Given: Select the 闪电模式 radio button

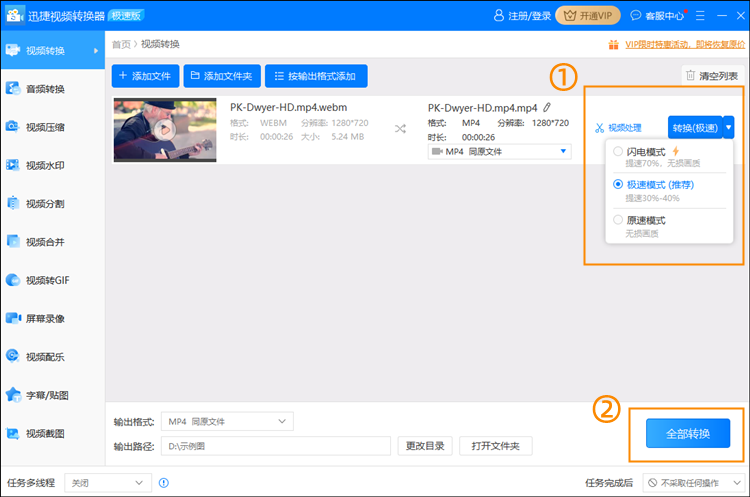Looking at the screenshot, I should [x=618, y=152].
